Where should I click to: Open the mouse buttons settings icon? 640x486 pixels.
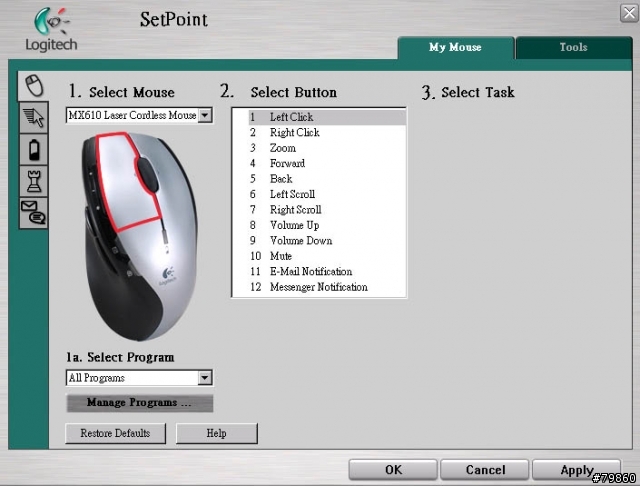point(33,86)
